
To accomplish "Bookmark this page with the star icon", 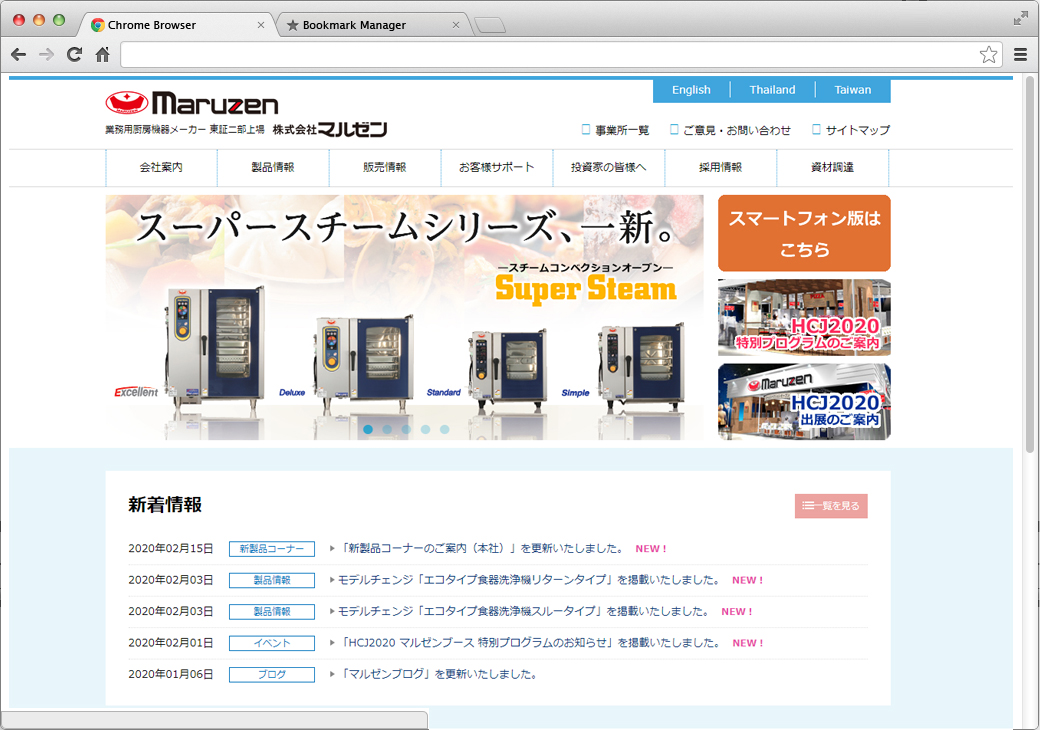I will coord(988,55).
